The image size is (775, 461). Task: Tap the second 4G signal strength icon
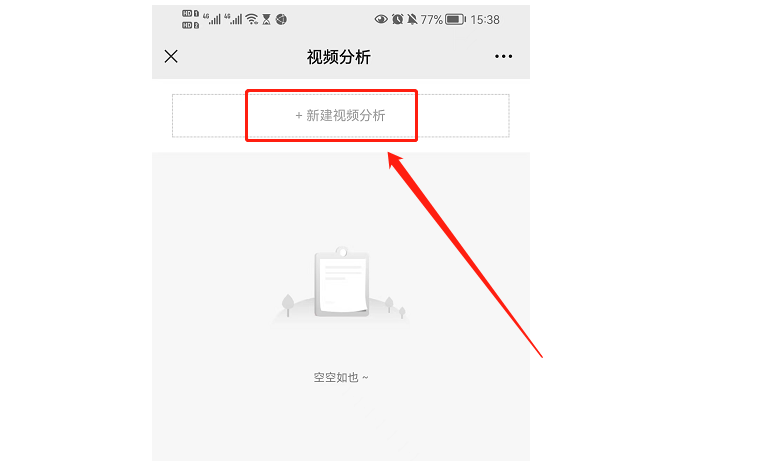233,19
